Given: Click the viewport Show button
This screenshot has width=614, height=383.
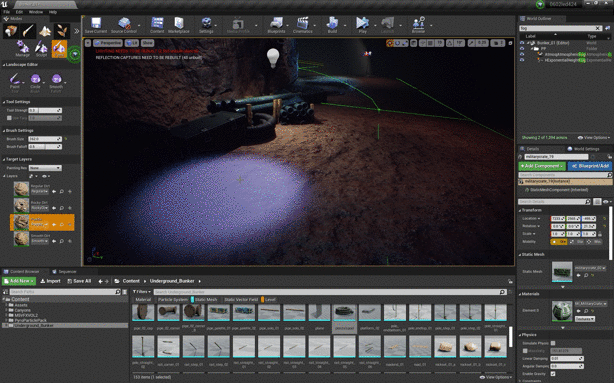Looking at the screenshot, I should [x=147, y=43].
